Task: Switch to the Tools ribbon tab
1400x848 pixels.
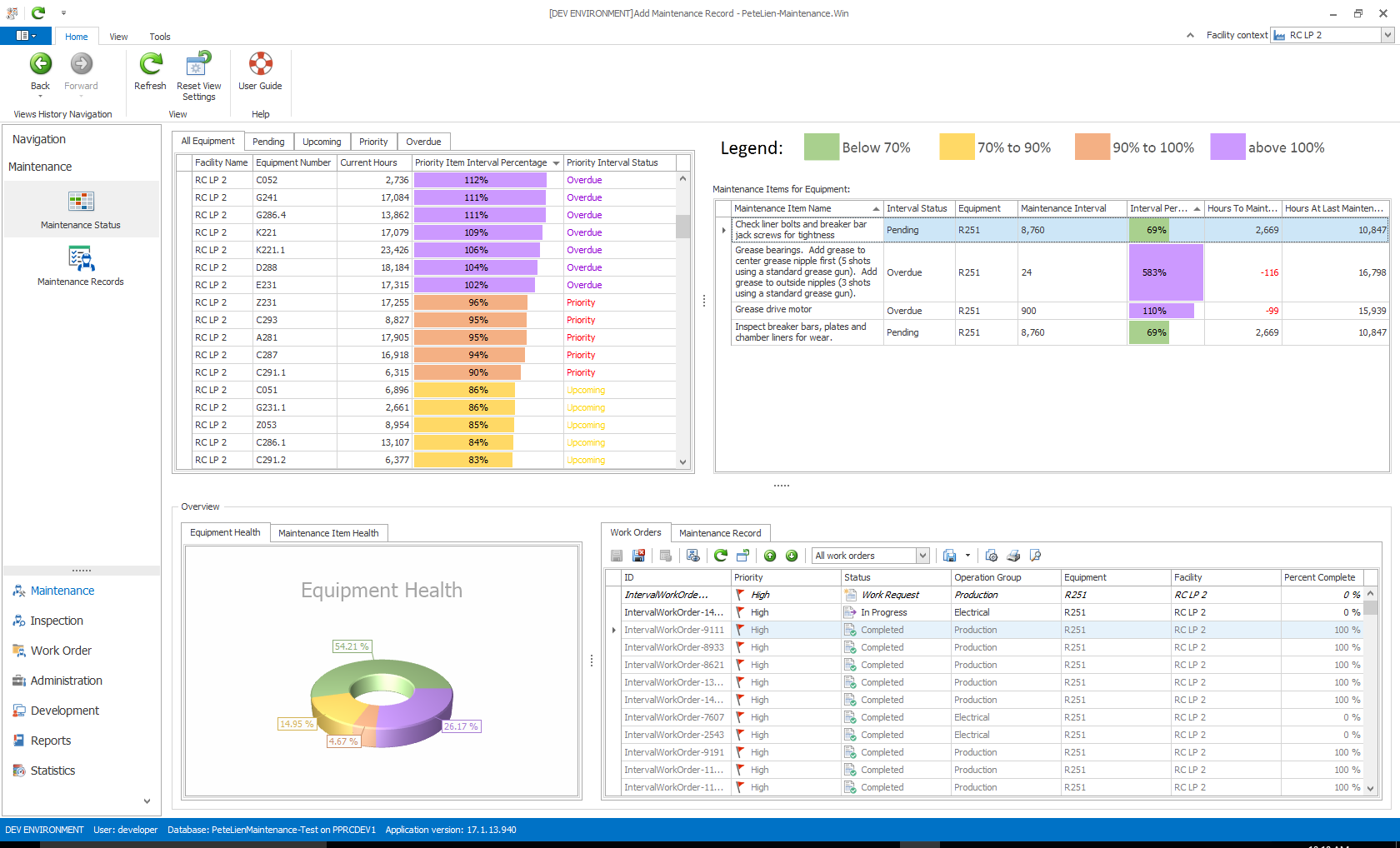Action: 160,37
